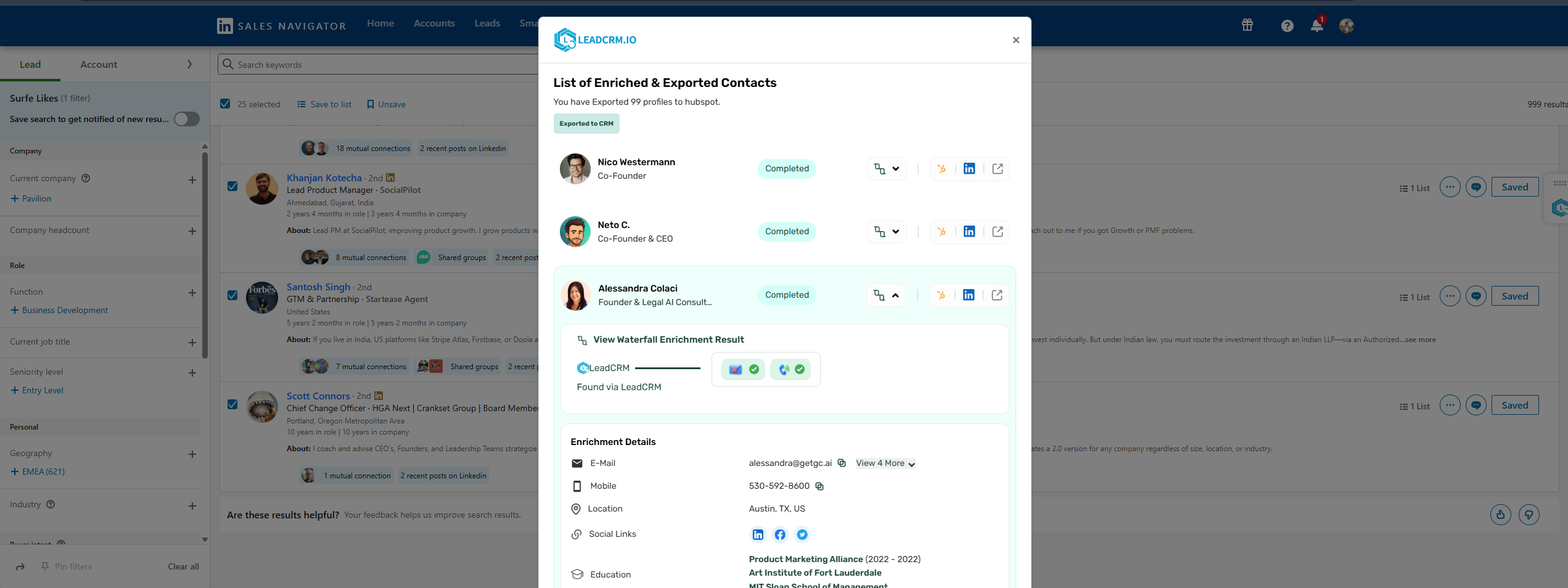Click the filter panel scrollbar

(x=205, y=255)
